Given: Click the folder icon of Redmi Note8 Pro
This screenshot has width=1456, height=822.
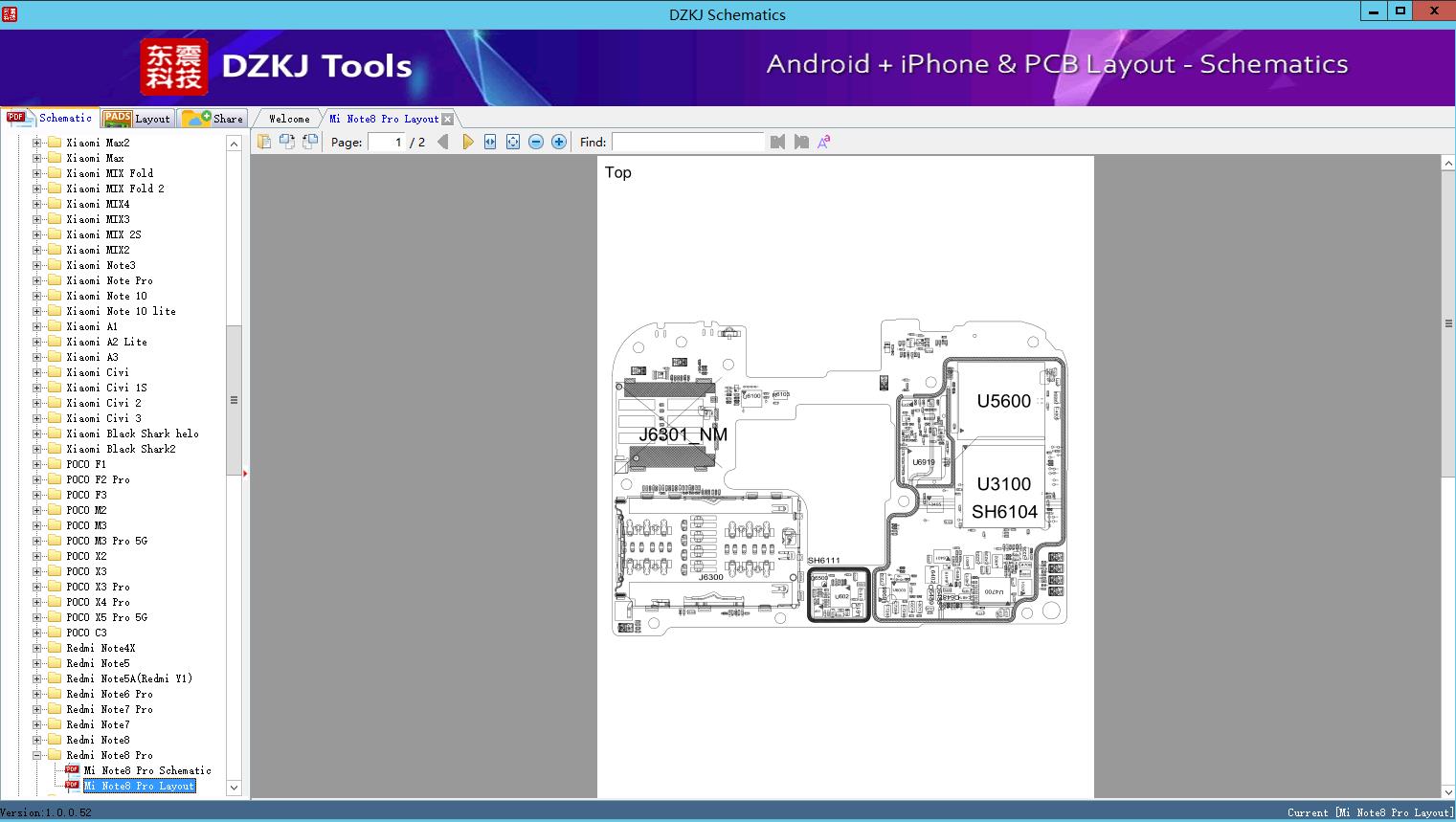Looking at the screenshot, I should pyautogui.click(x=55, y=755).
